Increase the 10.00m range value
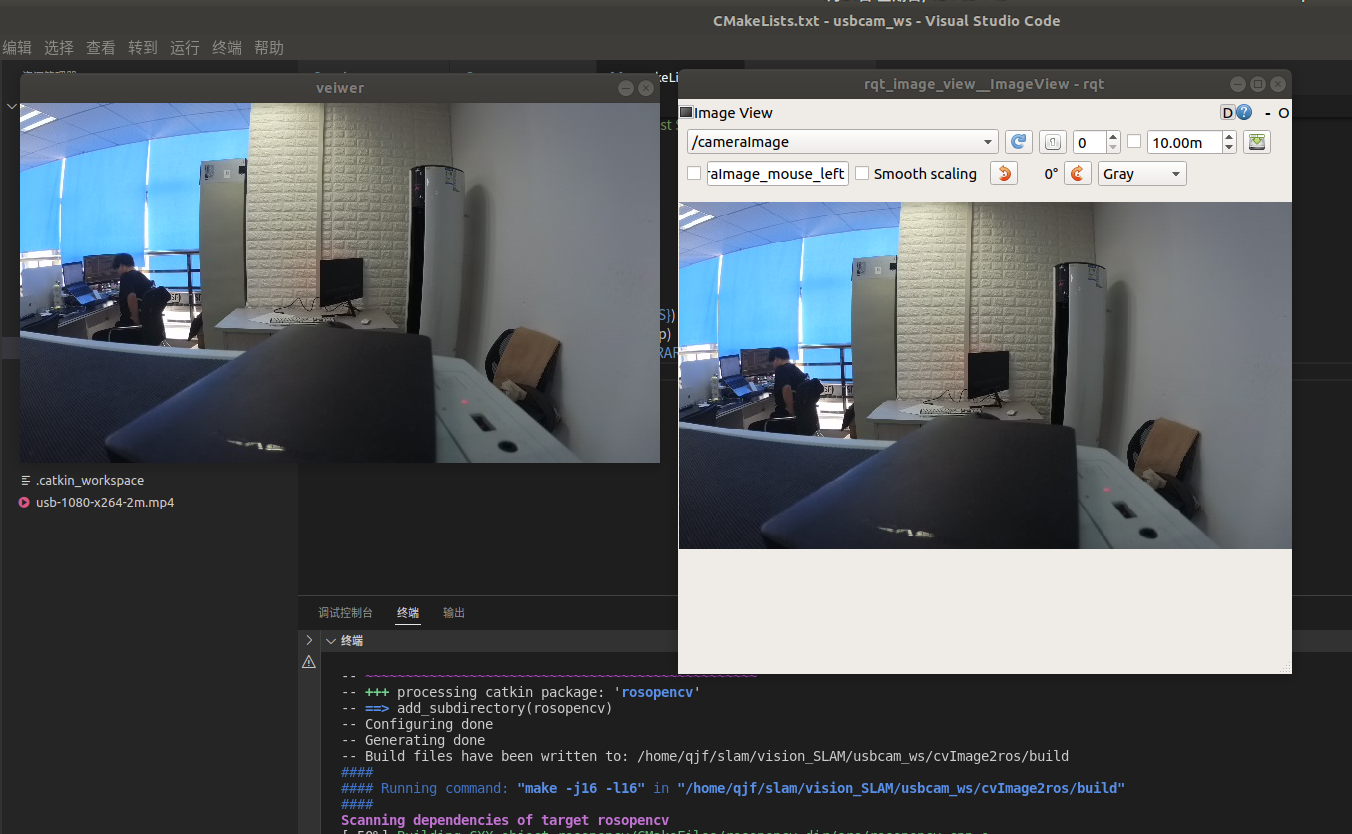 [1230, 136]
